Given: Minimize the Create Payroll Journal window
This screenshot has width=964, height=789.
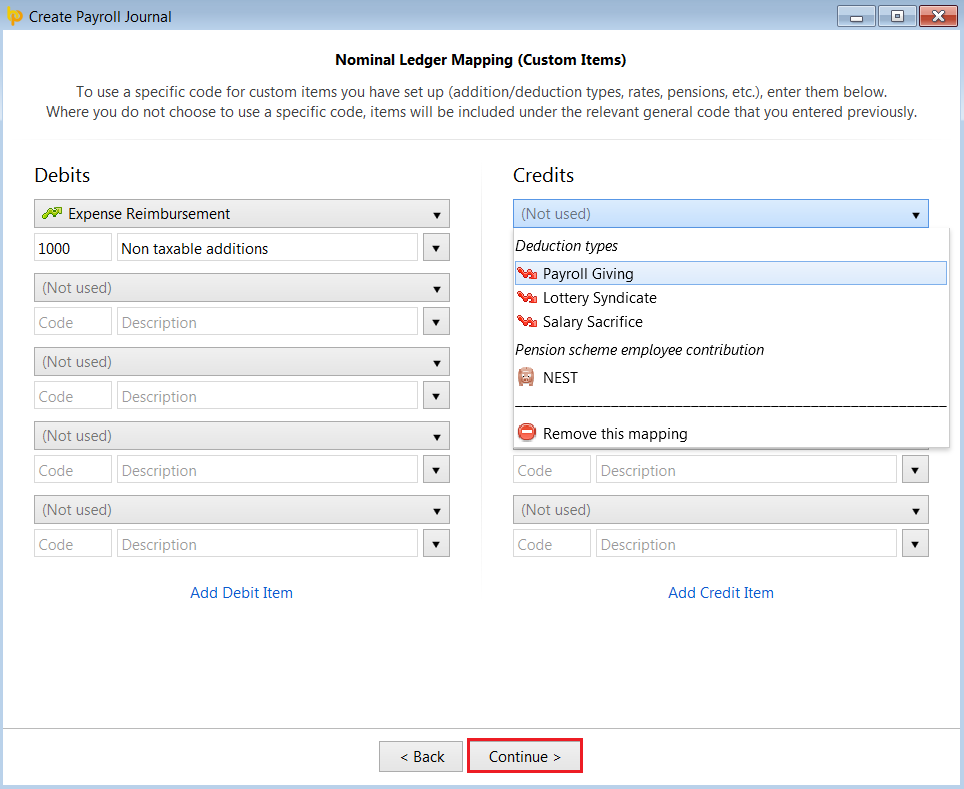Looking at the screenshot, I should (x=856, y=16).
